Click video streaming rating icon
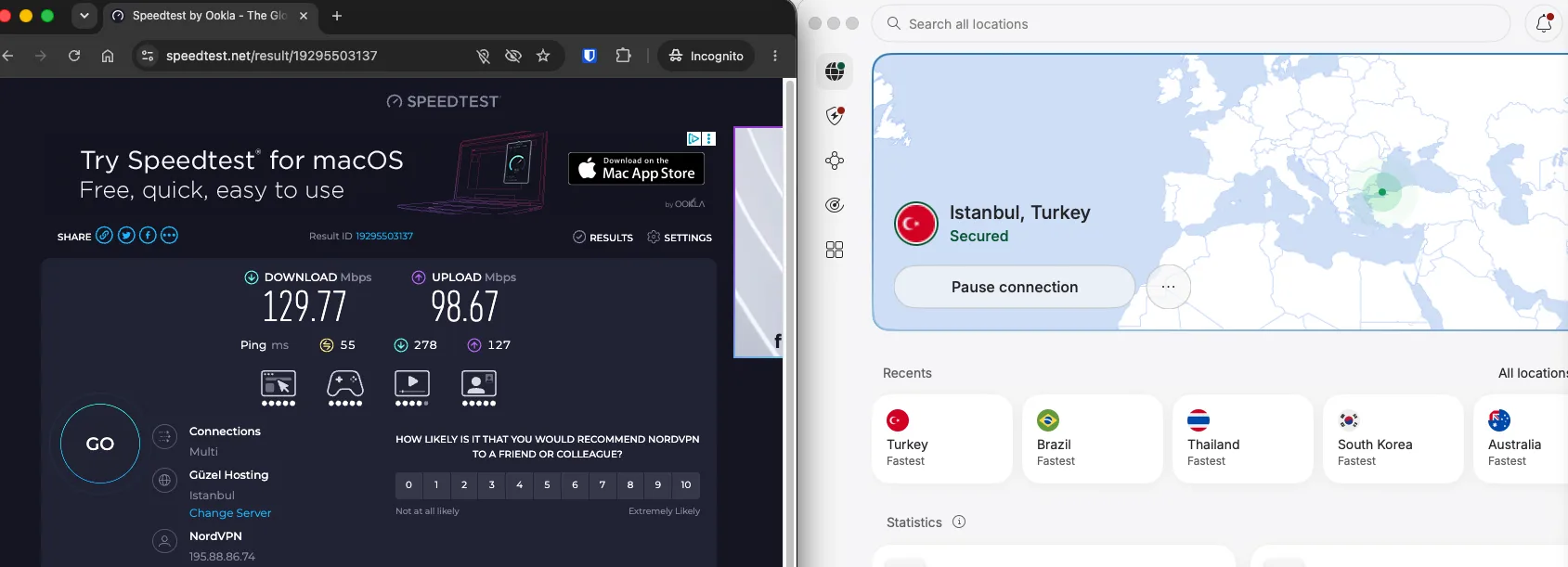The height and width of the screenshot is (567, 1568). [x=412, y=388]
